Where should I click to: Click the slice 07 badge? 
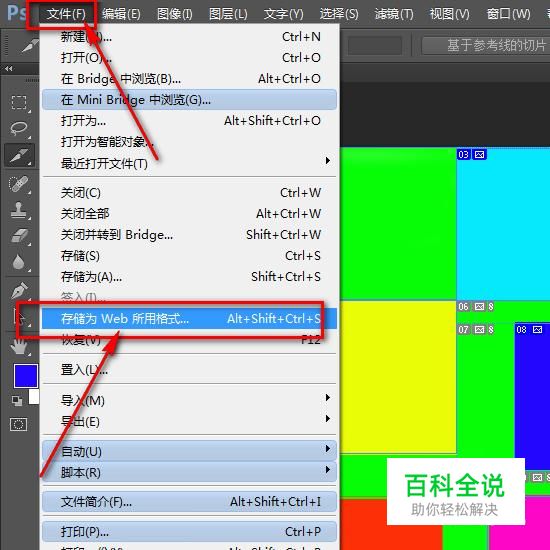point(476,330)
